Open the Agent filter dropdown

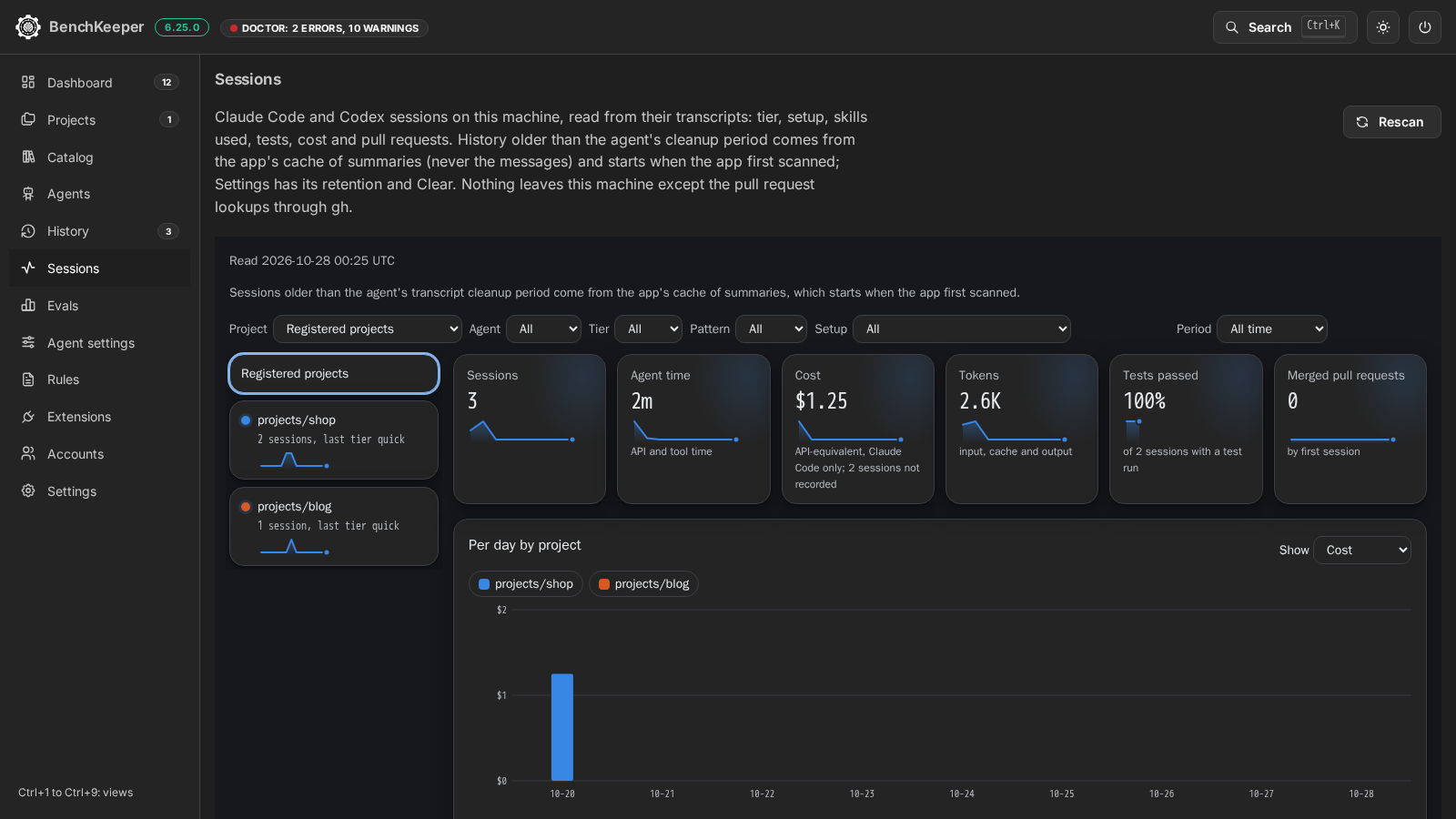click(544, 329)
